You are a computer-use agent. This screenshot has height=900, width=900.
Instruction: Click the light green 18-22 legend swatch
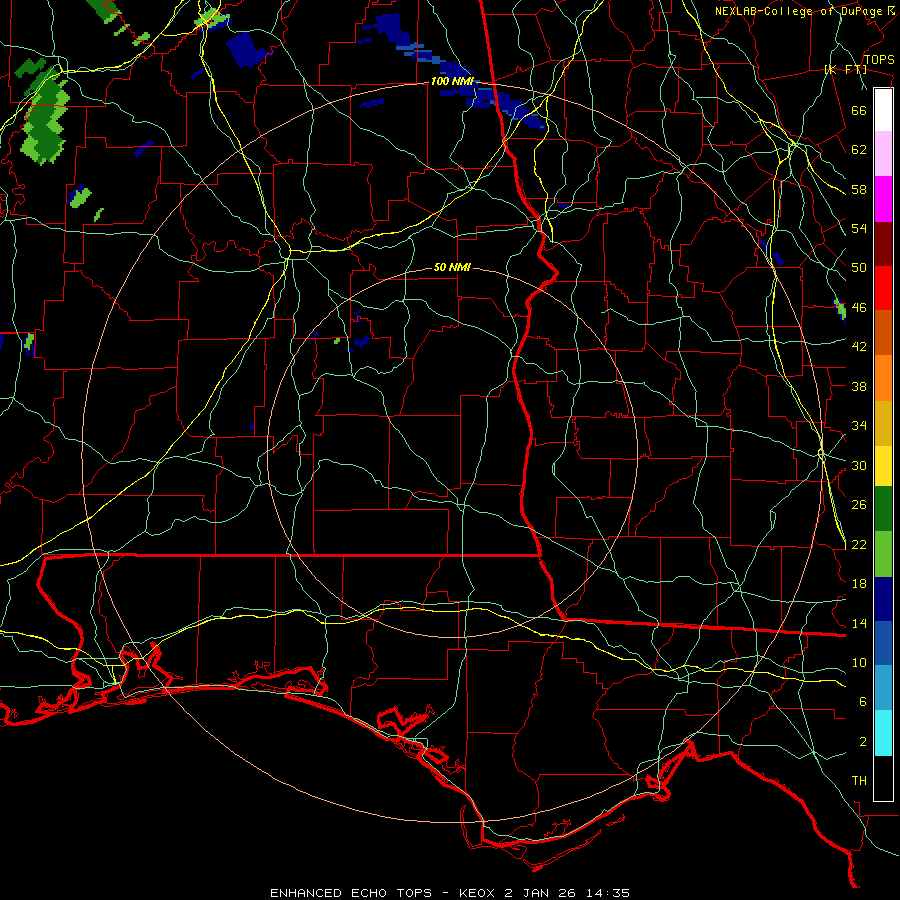click(x=883, y=554)
